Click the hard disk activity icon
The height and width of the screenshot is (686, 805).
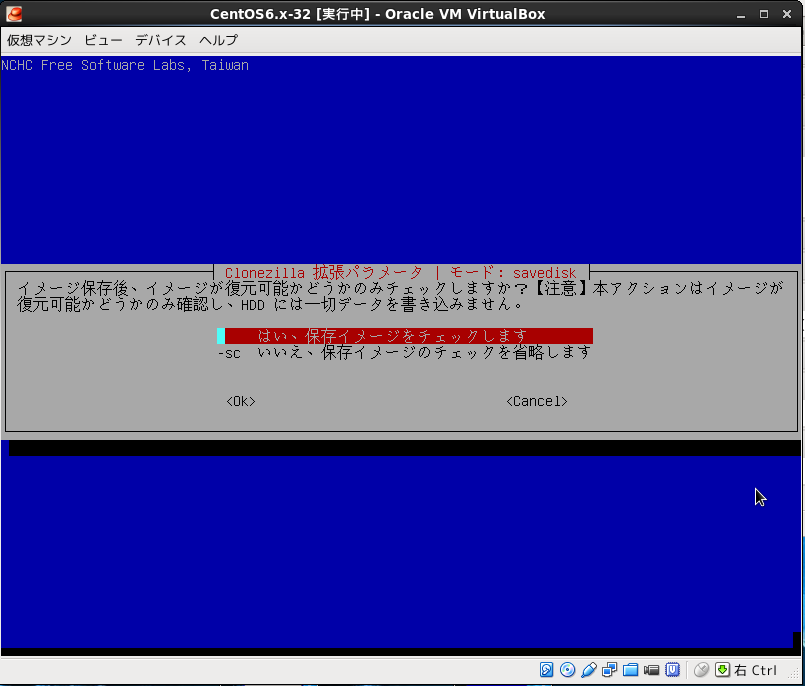tap(547, 670)
